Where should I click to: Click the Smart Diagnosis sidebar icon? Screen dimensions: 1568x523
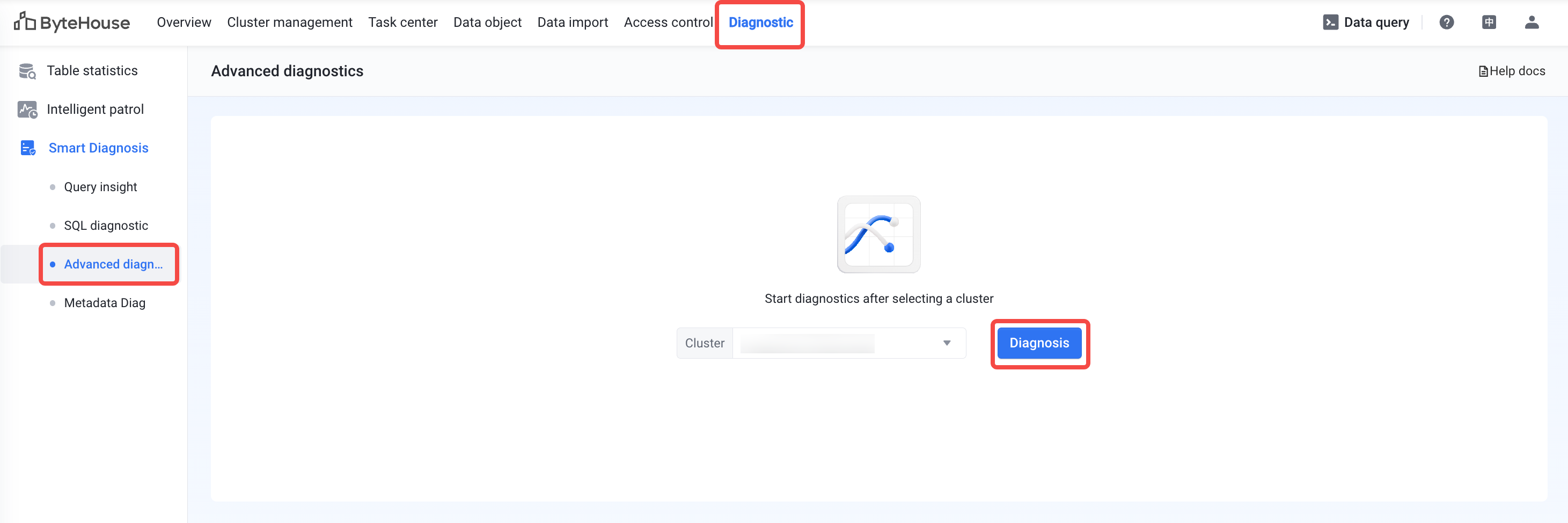point(28,148)
